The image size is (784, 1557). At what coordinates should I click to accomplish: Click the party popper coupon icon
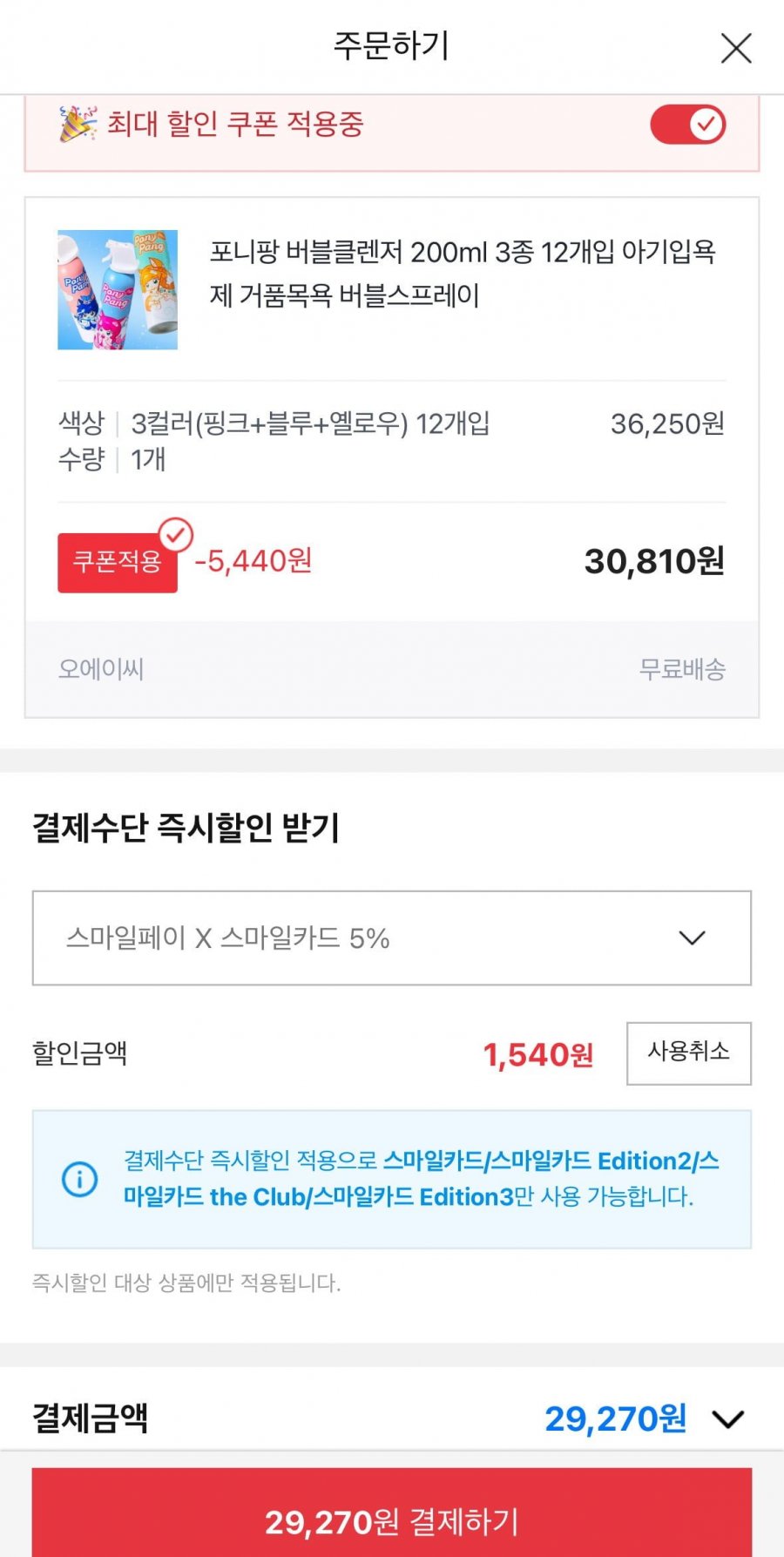tap(78, 124)
